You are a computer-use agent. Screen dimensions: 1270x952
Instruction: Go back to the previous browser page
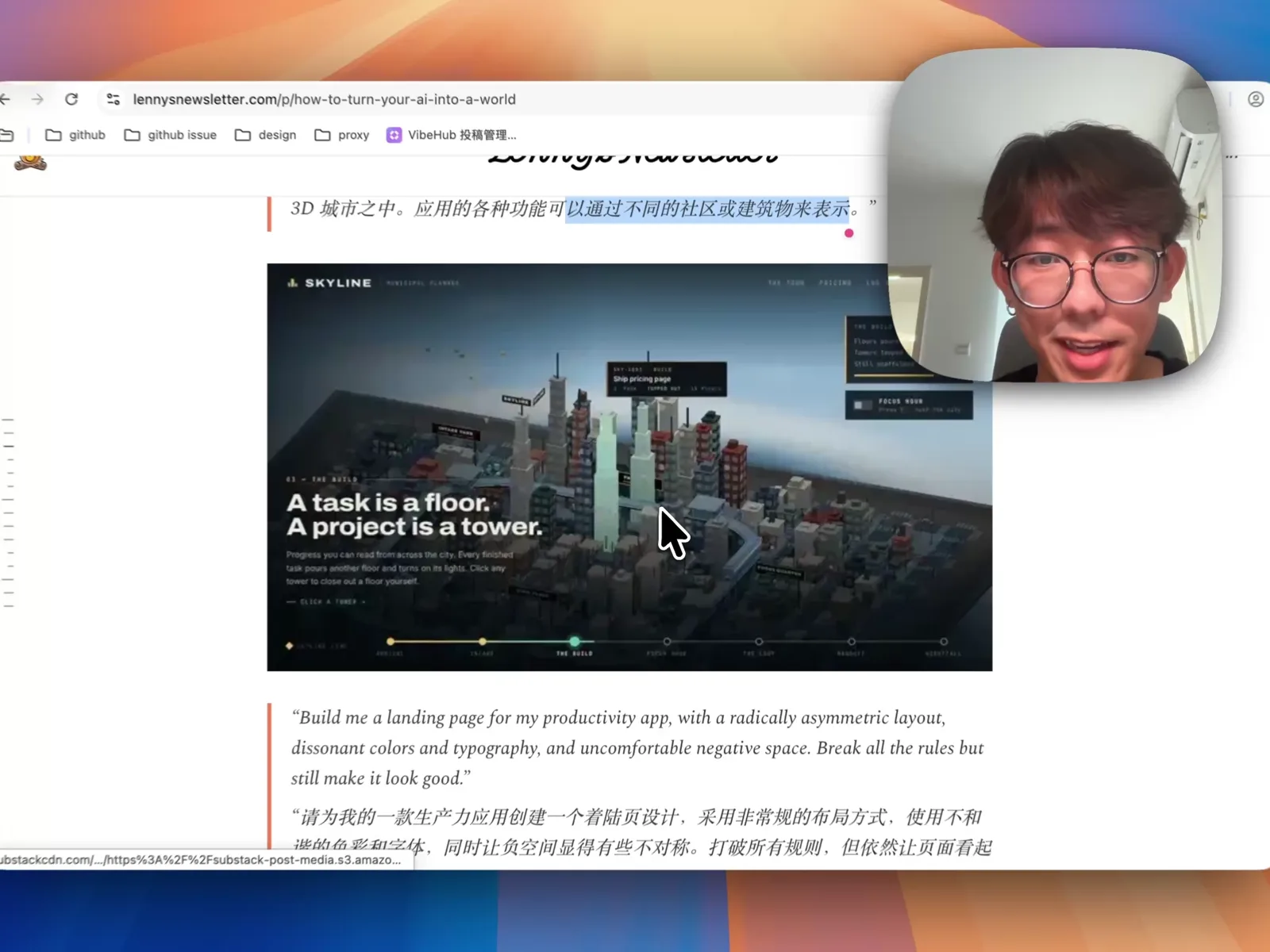pyautogui.click(x=5, y=99)
